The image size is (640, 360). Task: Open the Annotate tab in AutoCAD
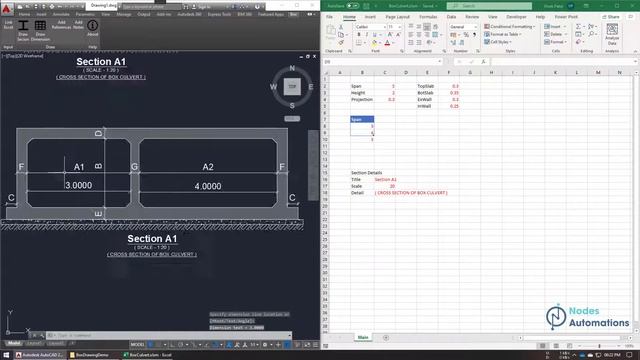(x=61, y=14)
